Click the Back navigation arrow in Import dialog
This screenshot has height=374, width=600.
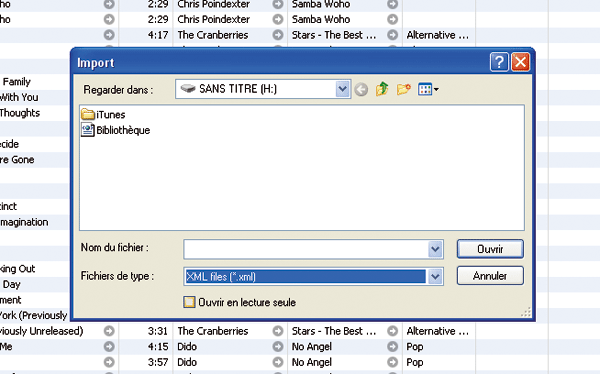[361, 90]
